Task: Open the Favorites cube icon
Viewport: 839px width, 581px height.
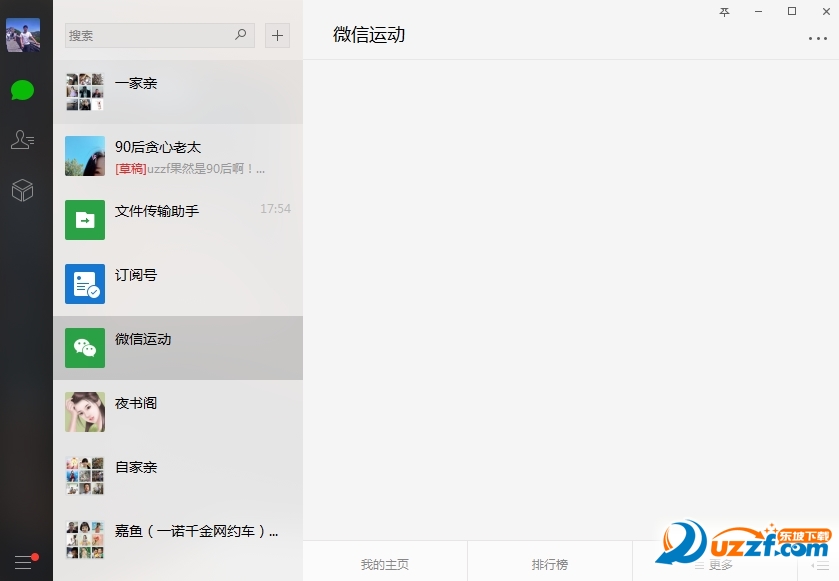Action: [x=22, y=190]
